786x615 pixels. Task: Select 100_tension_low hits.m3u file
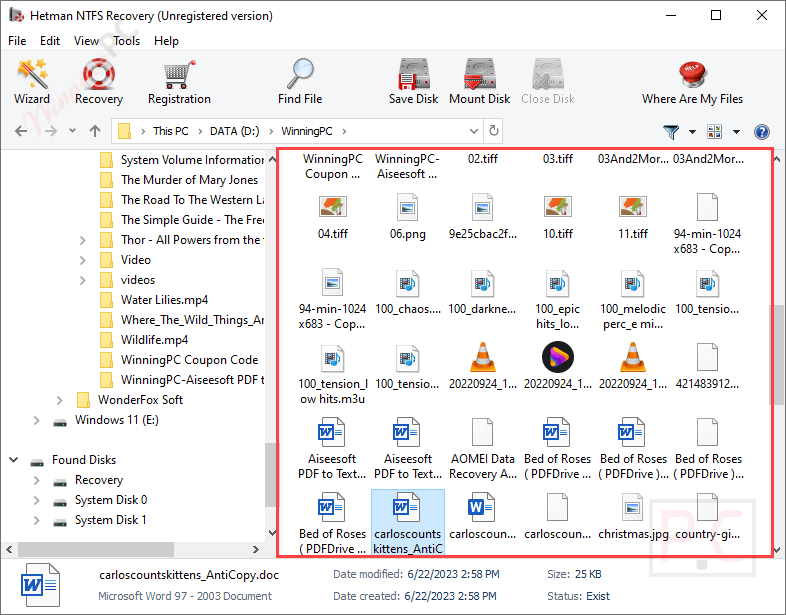[333, 374]
